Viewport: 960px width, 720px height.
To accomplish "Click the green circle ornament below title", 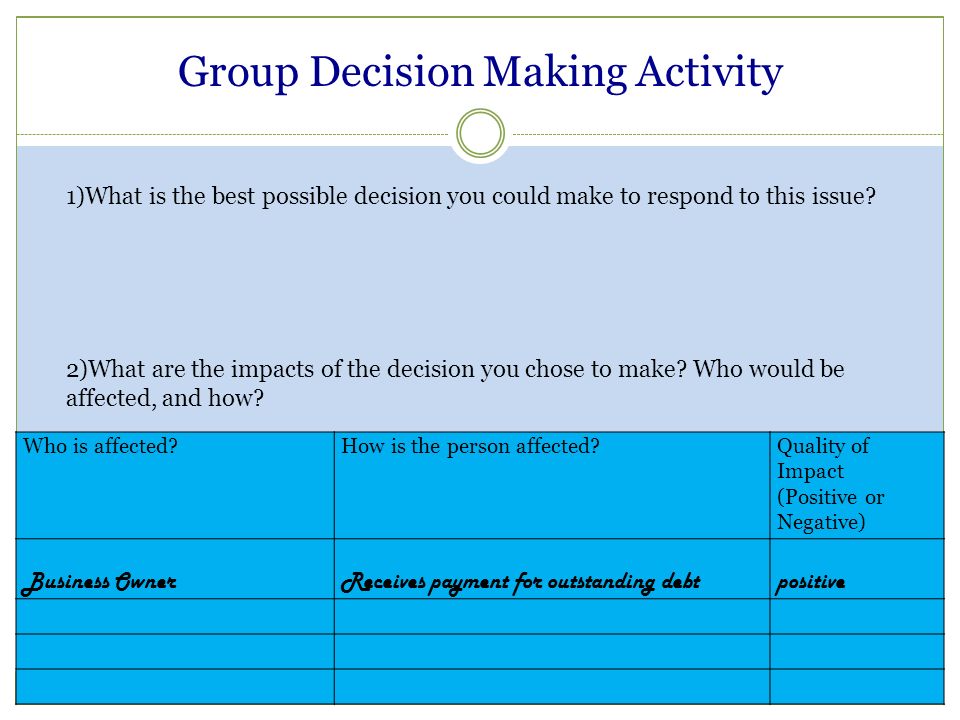I will point(481,133).
